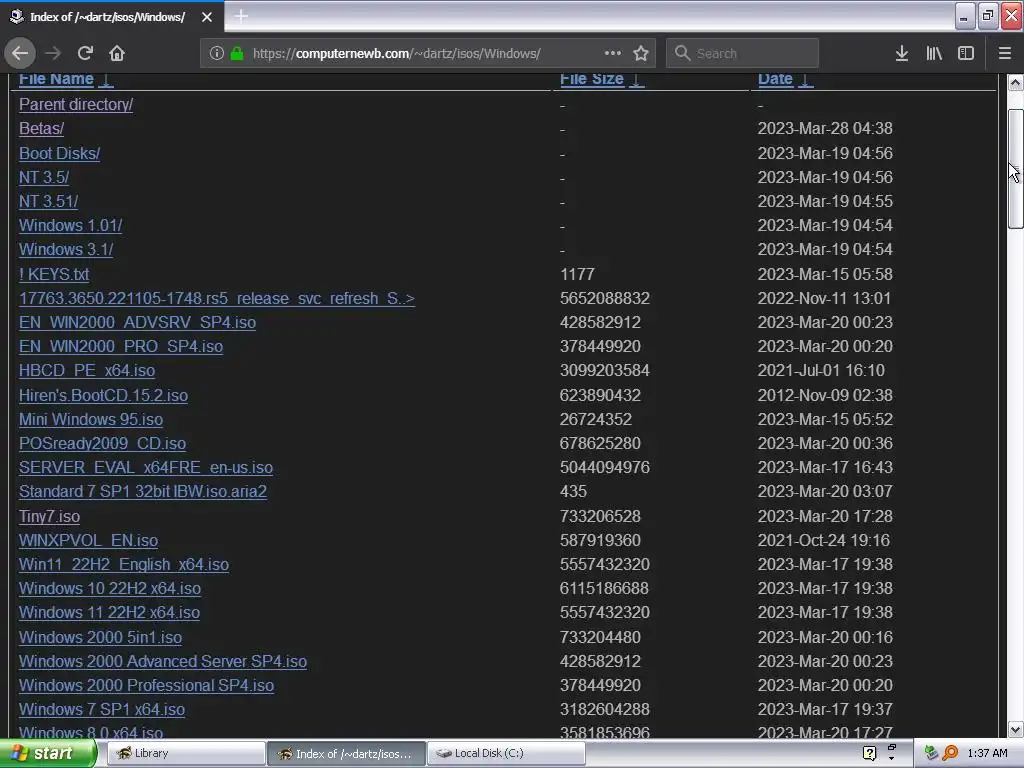Open the Boot Disks folder
This screenshot has width=1024, height=768.
[x=59, y=153]
